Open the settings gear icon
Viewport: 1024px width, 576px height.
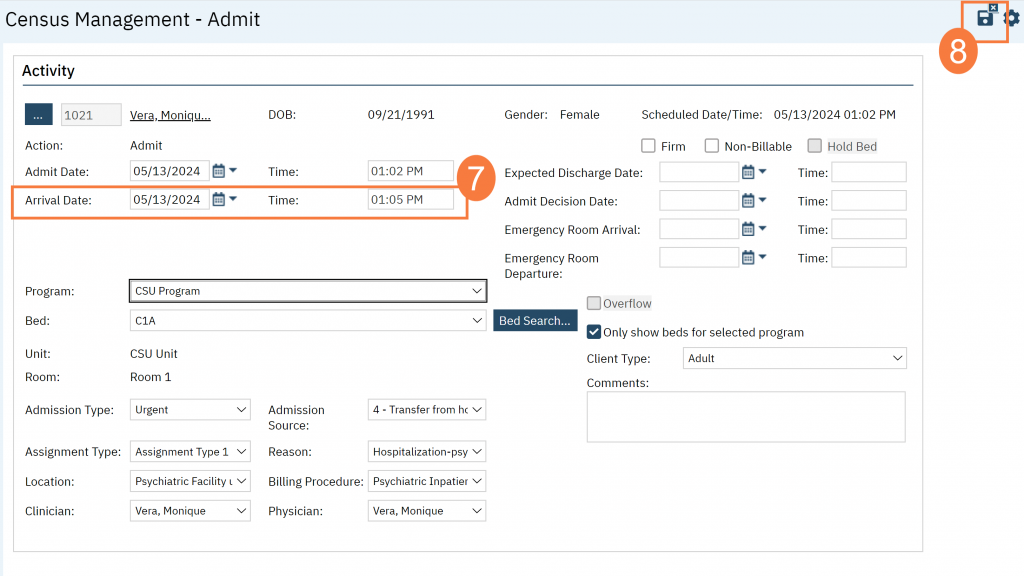pyautogui.click(x=1013, y=17)
